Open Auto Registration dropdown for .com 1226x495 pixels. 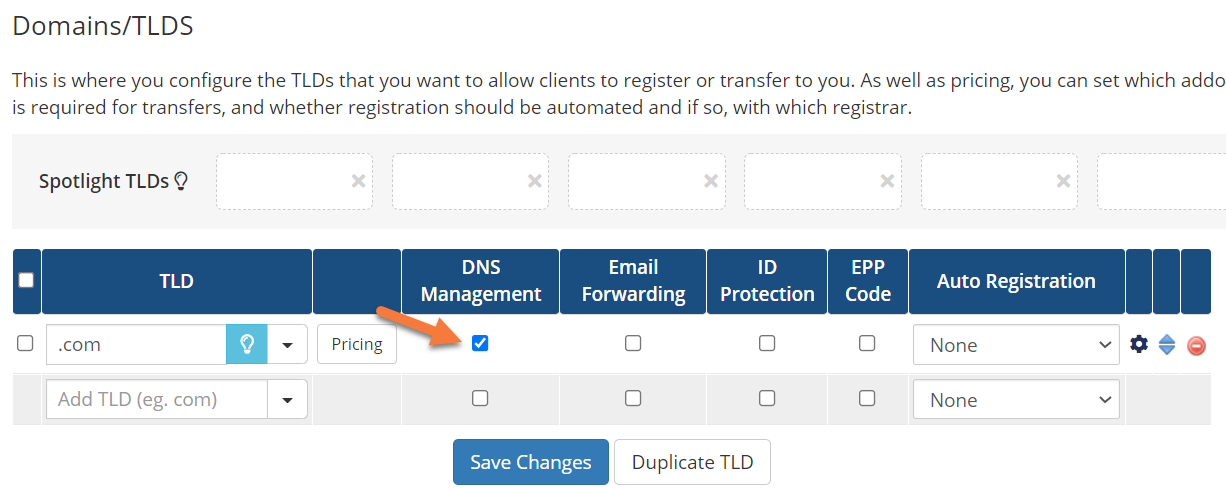click(1016, 345)
